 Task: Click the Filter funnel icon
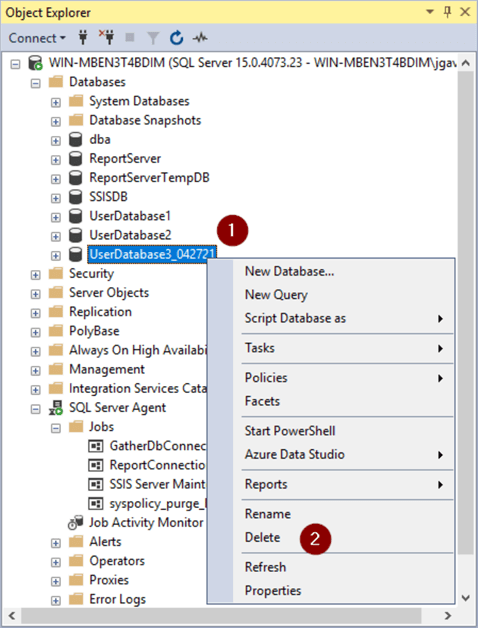point(153,38)
